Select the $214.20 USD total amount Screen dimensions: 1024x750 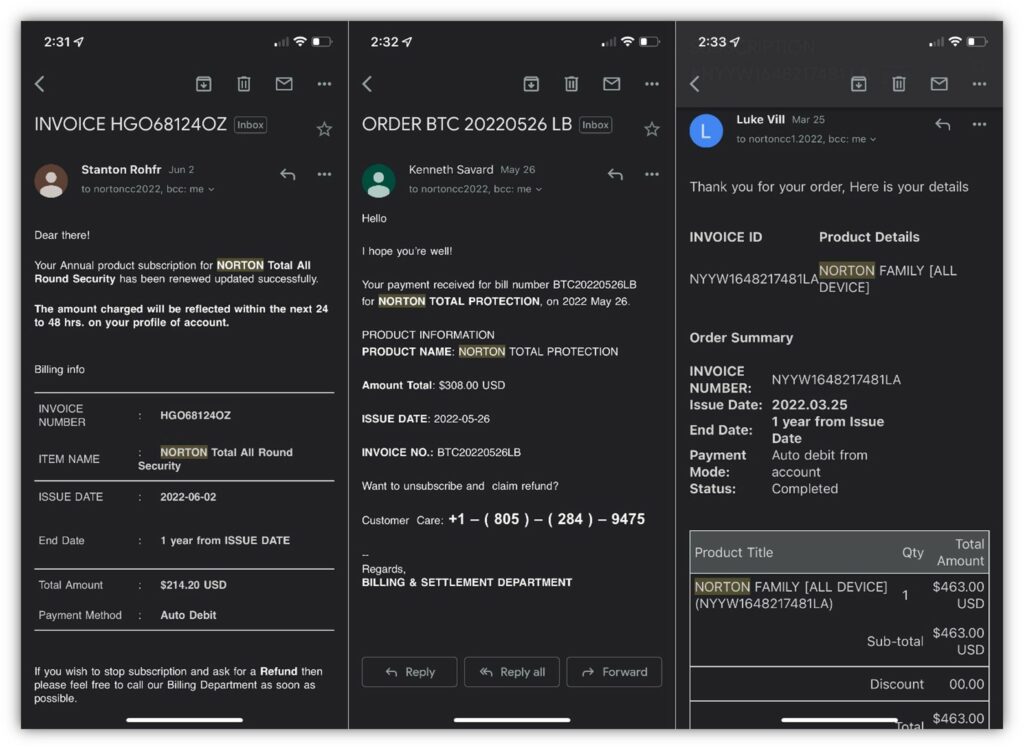193,585
